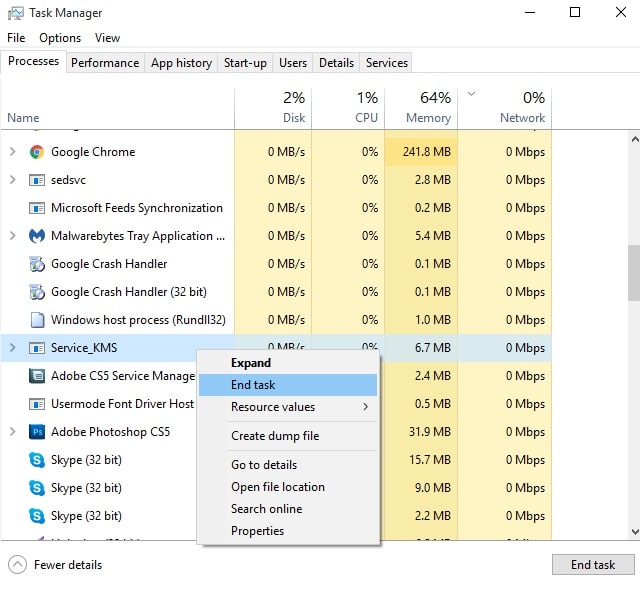Choose Expand from the context menu
Viewport: 640px width, 589px height.
coord(288,363)
